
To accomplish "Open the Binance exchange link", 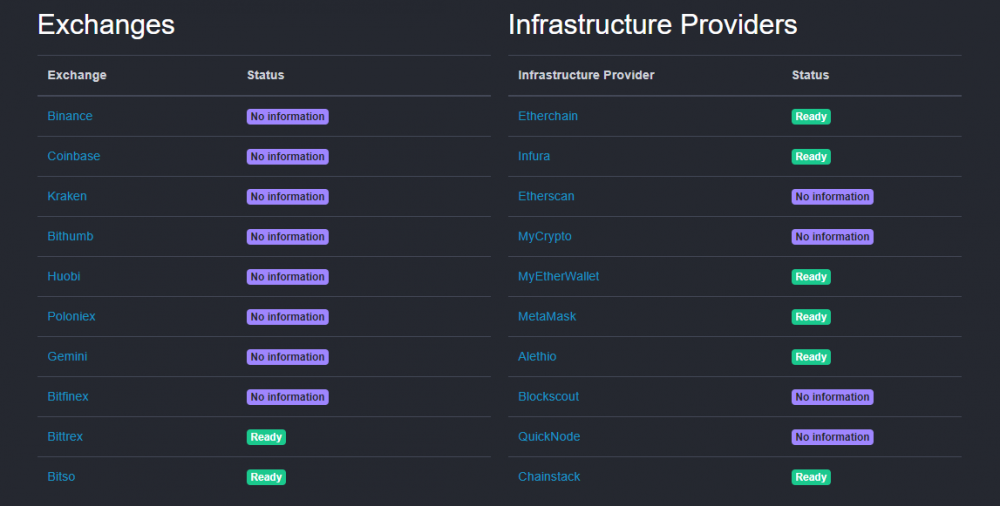I will pyautogui.click(x=70, y=116).
